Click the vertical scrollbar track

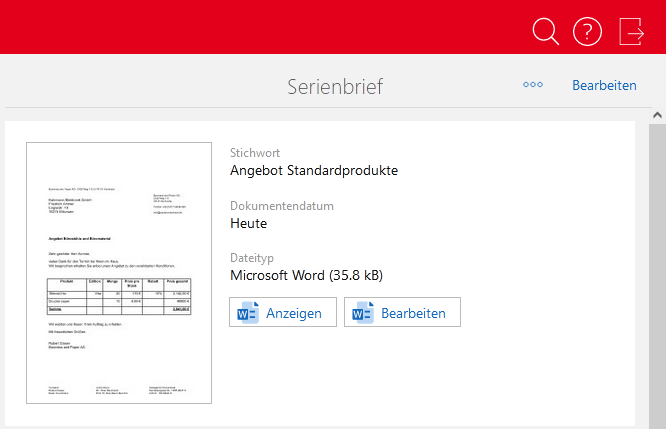click(x=657, y=270)
